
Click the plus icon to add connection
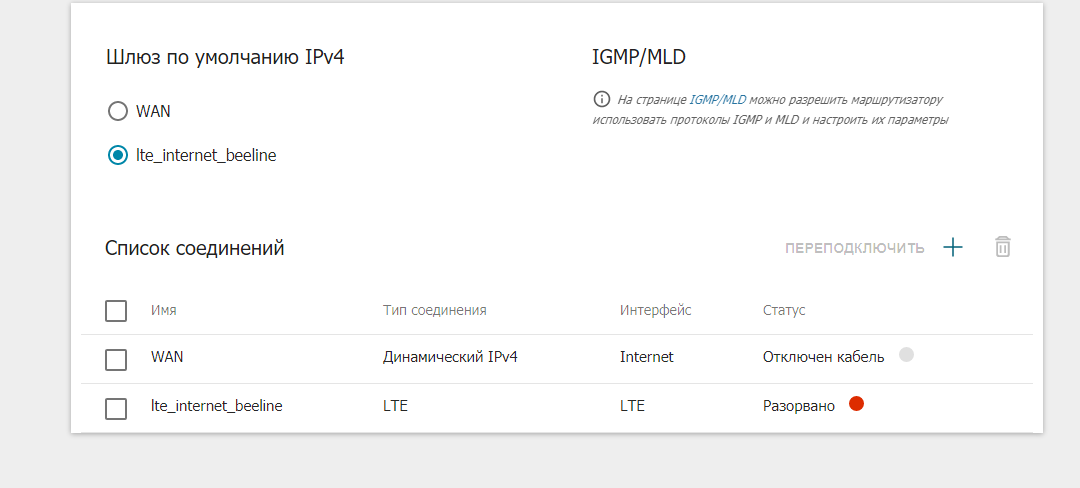[953, 247]
